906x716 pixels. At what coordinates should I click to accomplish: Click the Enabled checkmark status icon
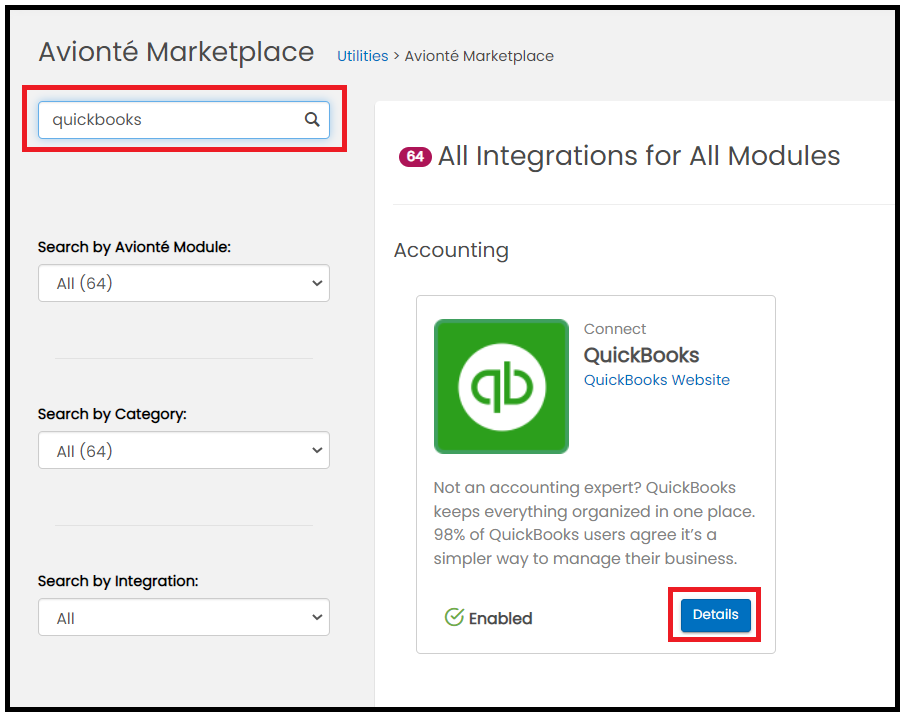pos(454,617)
